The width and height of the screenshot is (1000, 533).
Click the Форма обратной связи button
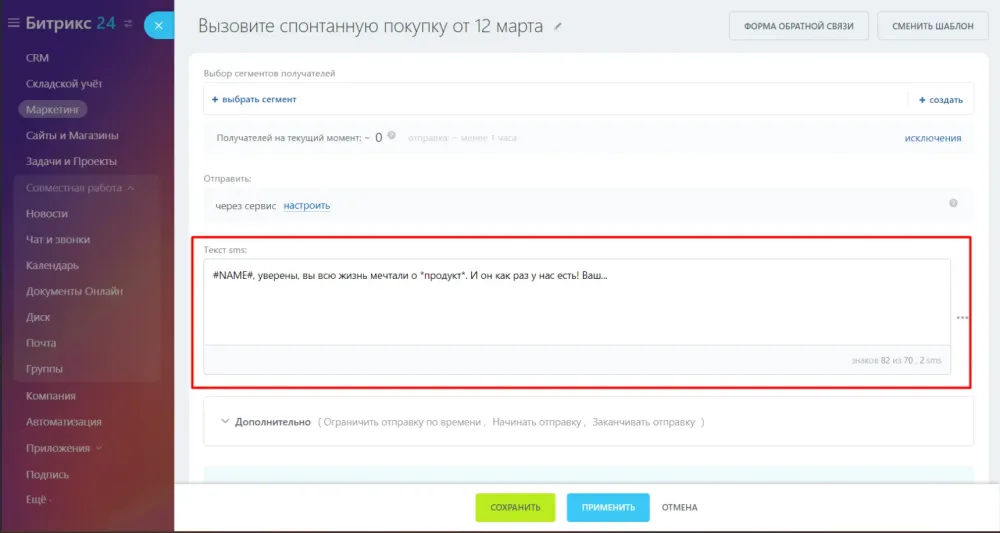(x=799, y=26)
